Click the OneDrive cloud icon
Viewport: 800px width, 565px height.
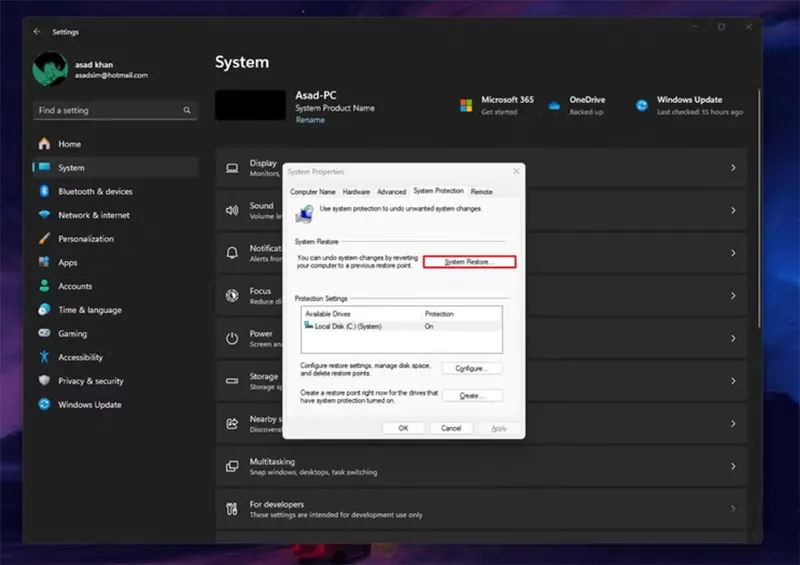[x=554, y=105]
